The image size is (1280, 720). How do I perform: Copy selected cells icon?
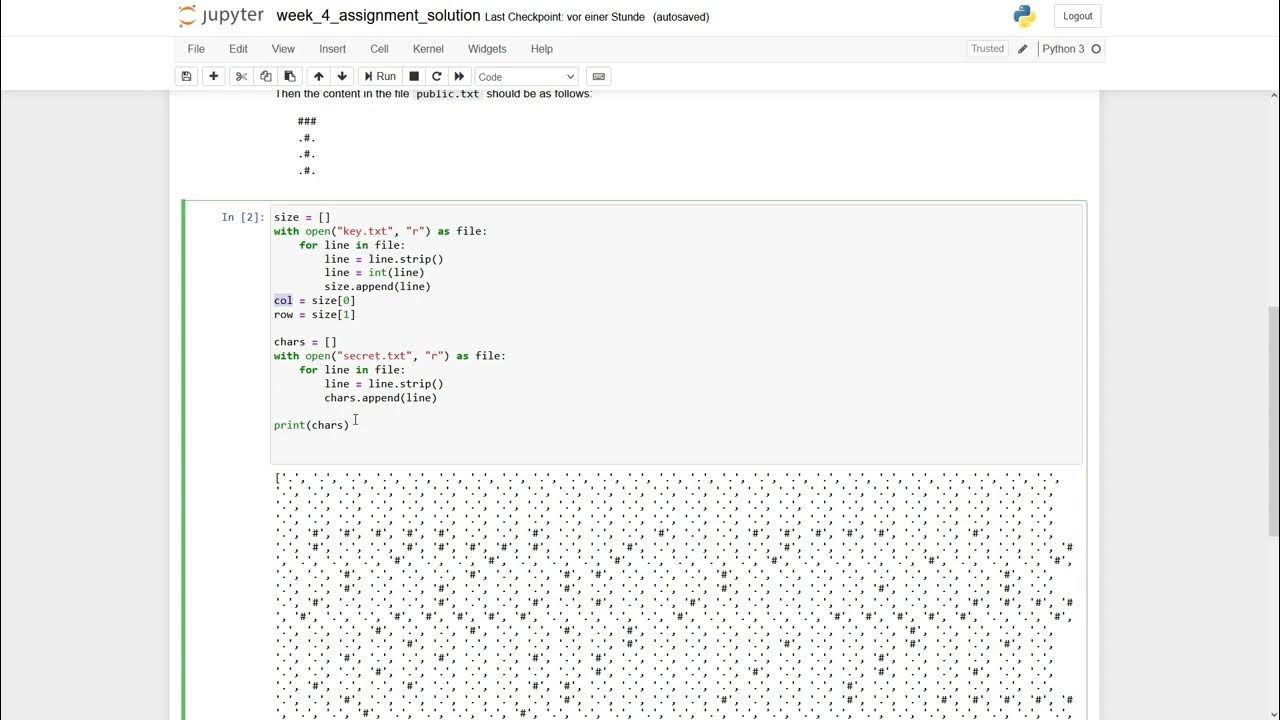[265, 76]
